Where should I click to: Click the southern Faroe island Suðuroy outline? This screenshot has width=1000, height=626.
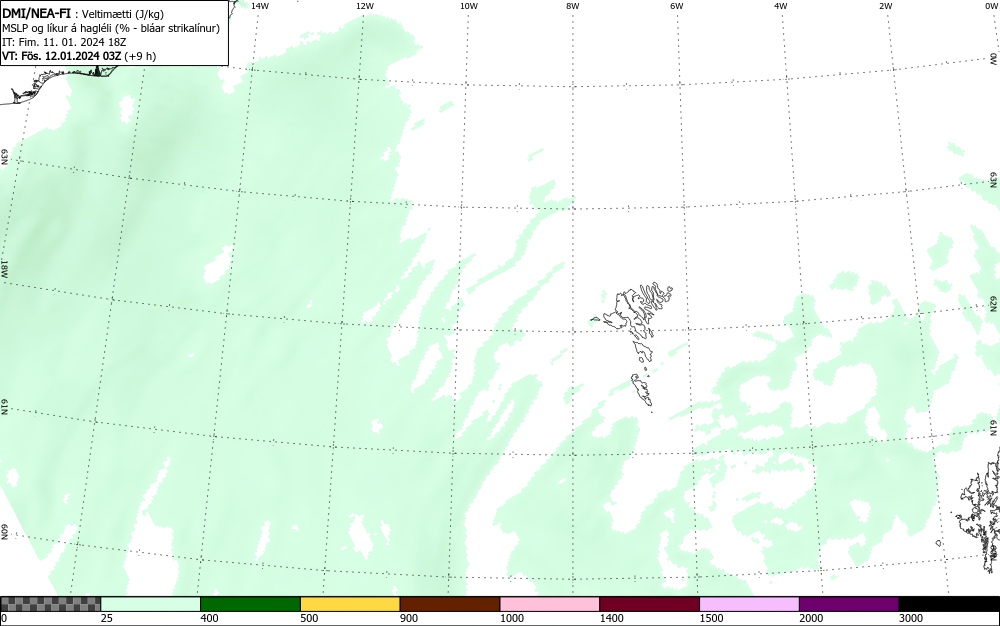click(x=642, y=390)
